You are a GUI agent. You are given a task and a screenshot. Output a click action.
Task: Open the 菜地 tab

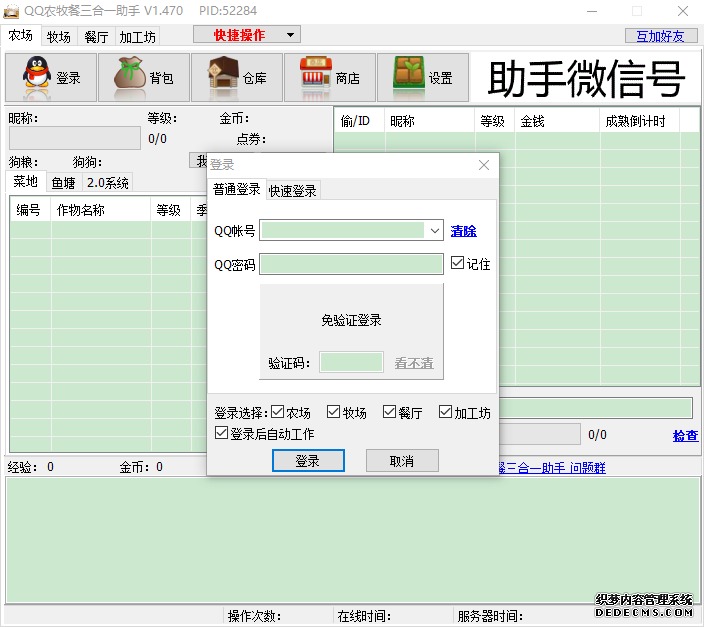26,181
